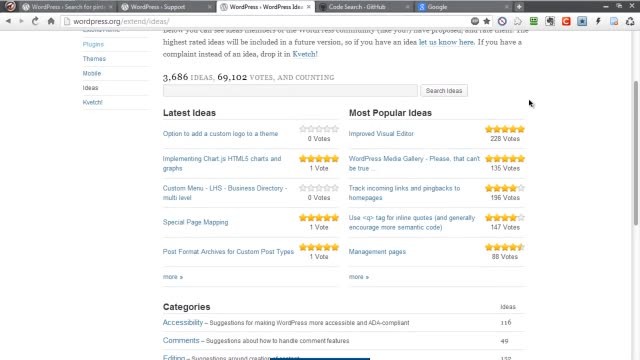Select Ideas in the left sidebar
Screen dimensions: 640x360
tap(90, 88)
